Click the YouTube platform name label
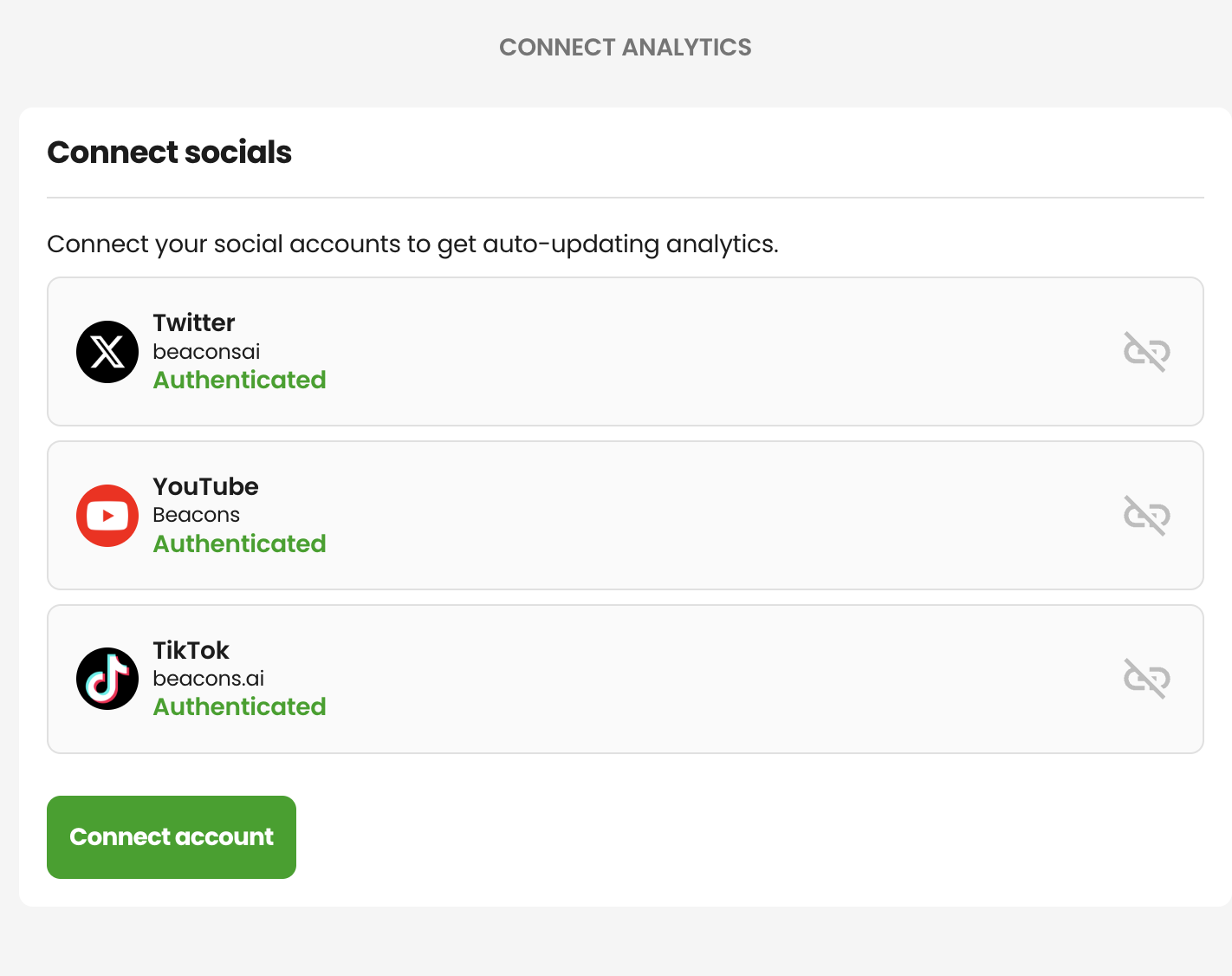The height and width of the screenshot is (976, 1232). (205, 486)
